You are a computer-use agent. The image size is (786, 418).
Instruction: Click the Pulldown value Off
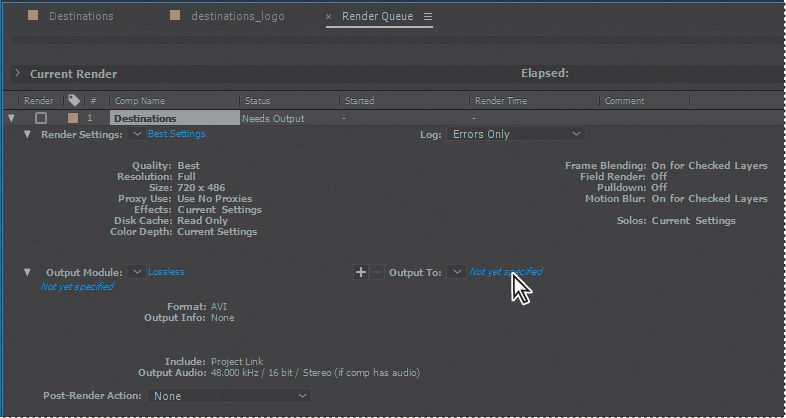tap(659, 187)
